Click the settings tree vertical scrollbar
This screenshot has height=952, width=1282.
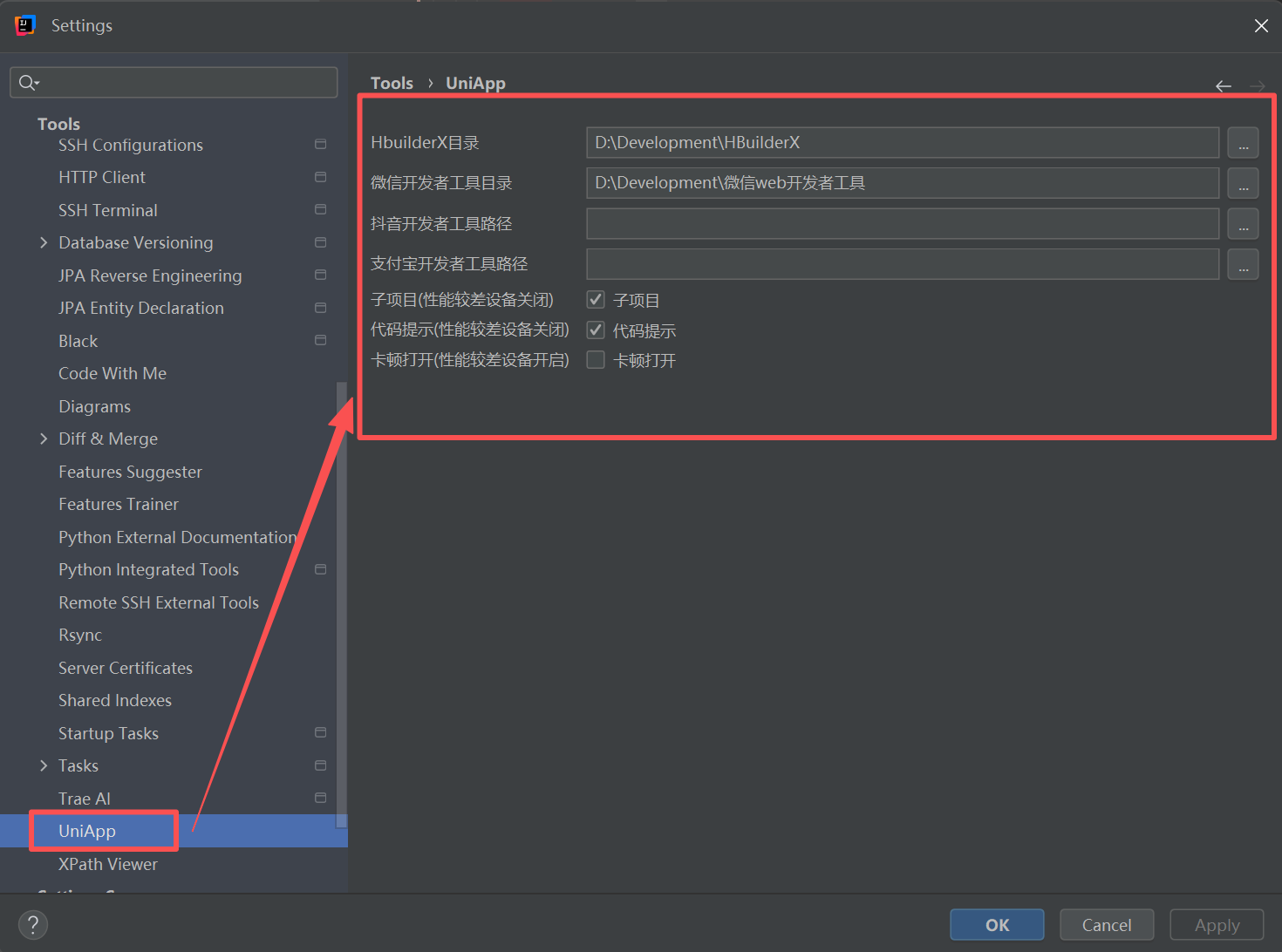point(342,604)
